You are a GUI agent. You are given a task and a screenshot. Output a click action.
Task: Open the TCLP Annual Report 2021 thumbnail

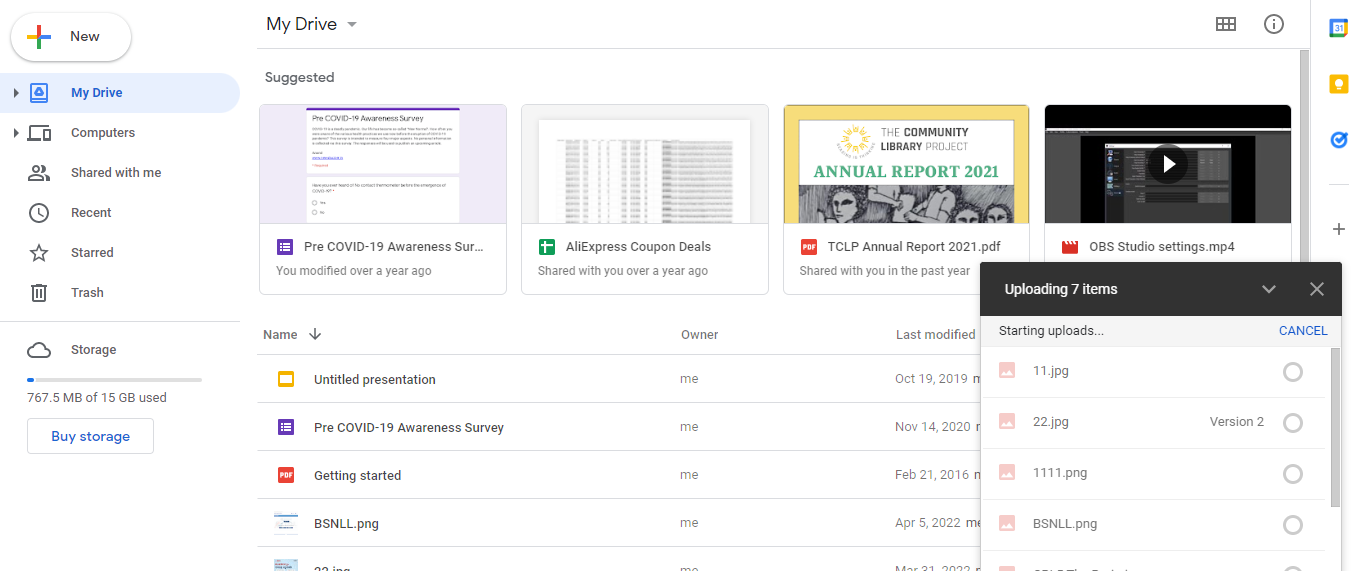pos(906,164)
